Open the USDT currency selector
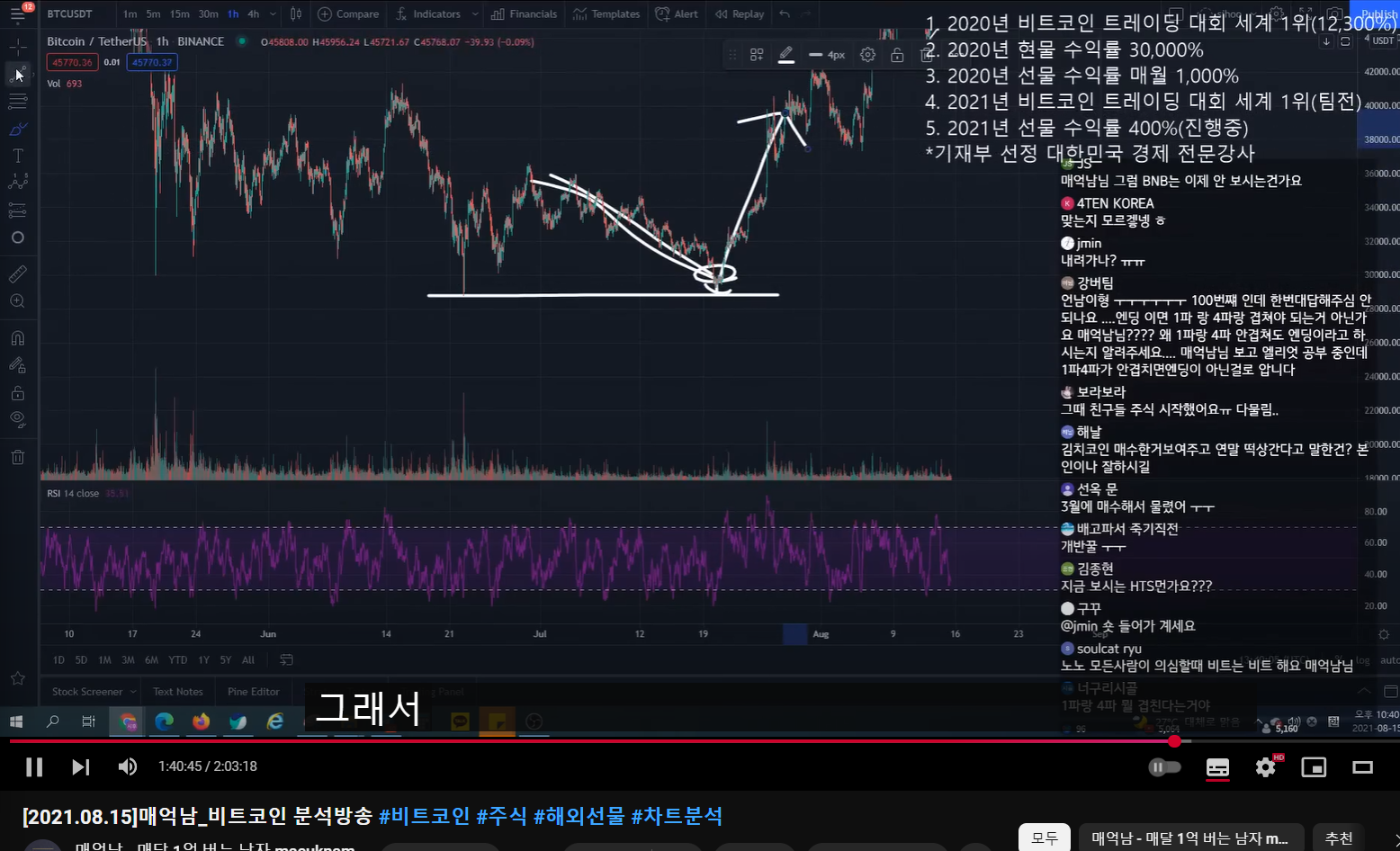Screen dimensions: 1400x851 click(x=1383, y=40)
